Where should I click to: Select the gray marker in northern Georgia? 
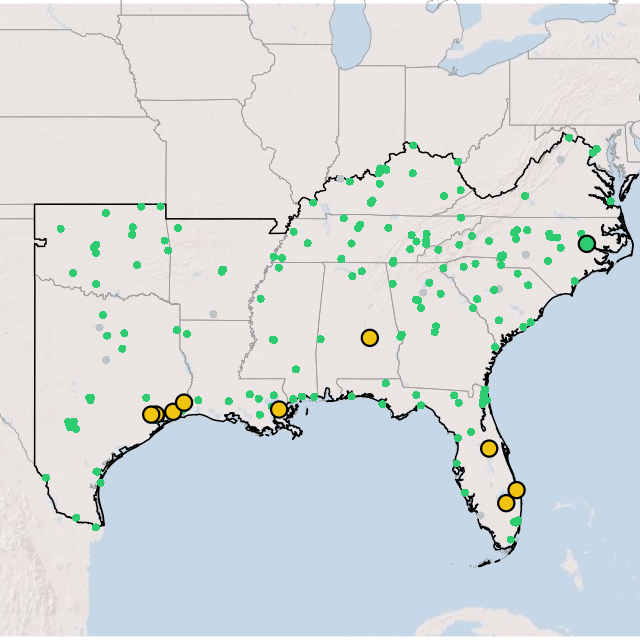423,292
